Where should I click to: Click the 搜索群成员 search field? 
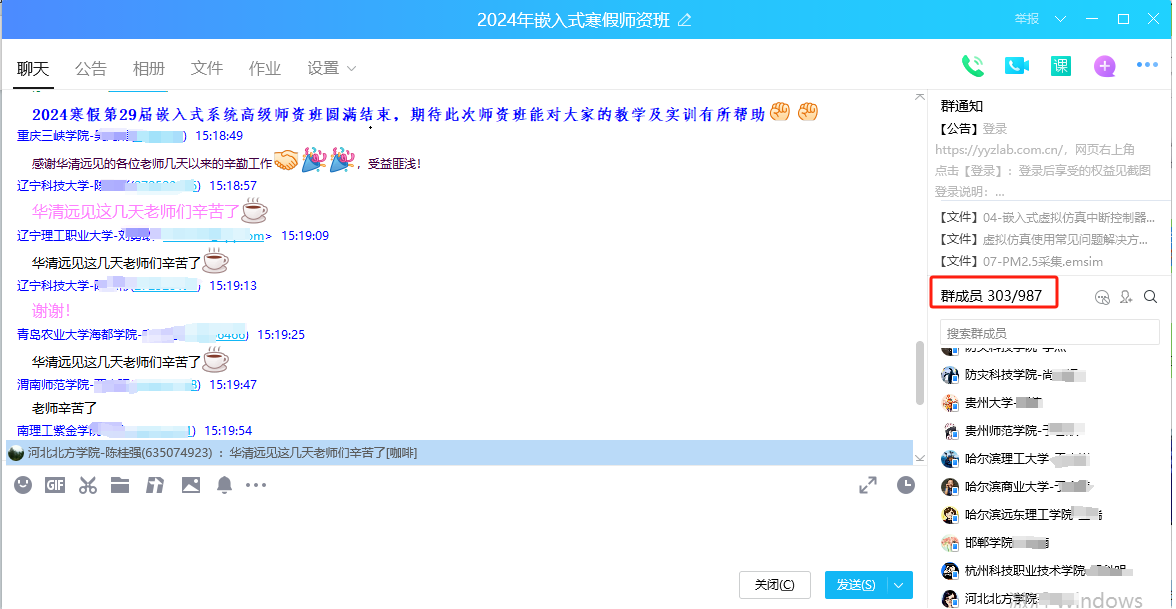tap(1049, 333)
